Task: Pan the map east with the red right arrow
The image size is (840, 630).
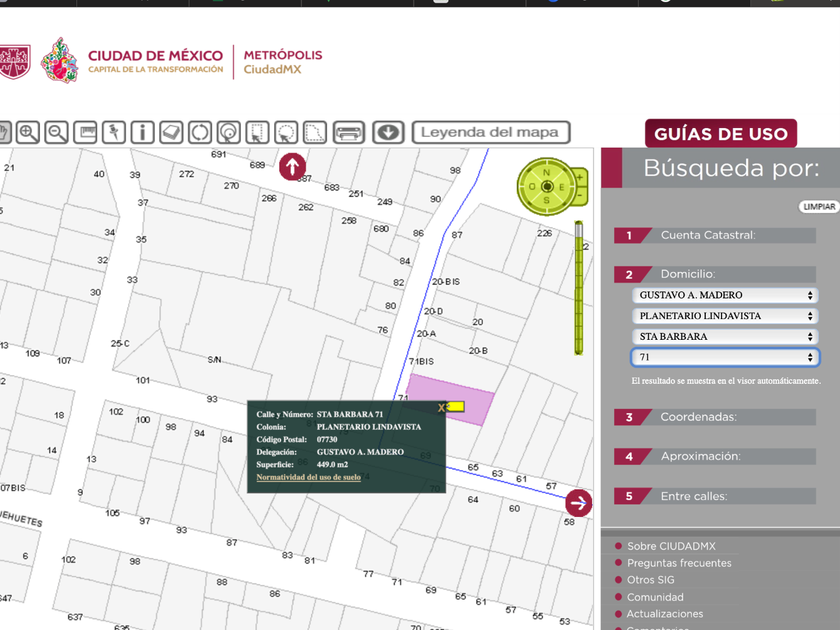Action: pos(578,503)
